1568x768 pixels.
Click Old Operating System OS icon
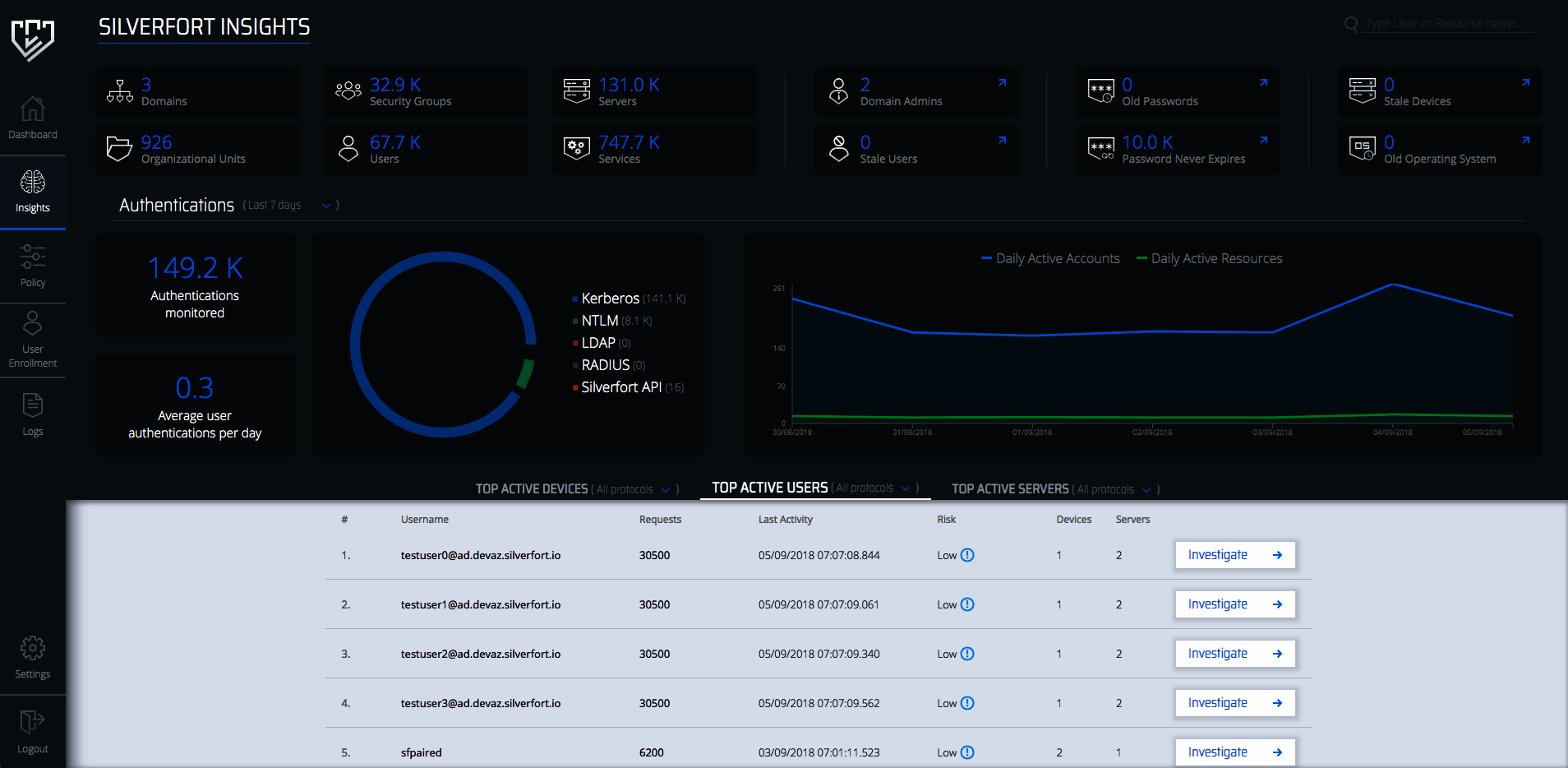point(1363,149)
